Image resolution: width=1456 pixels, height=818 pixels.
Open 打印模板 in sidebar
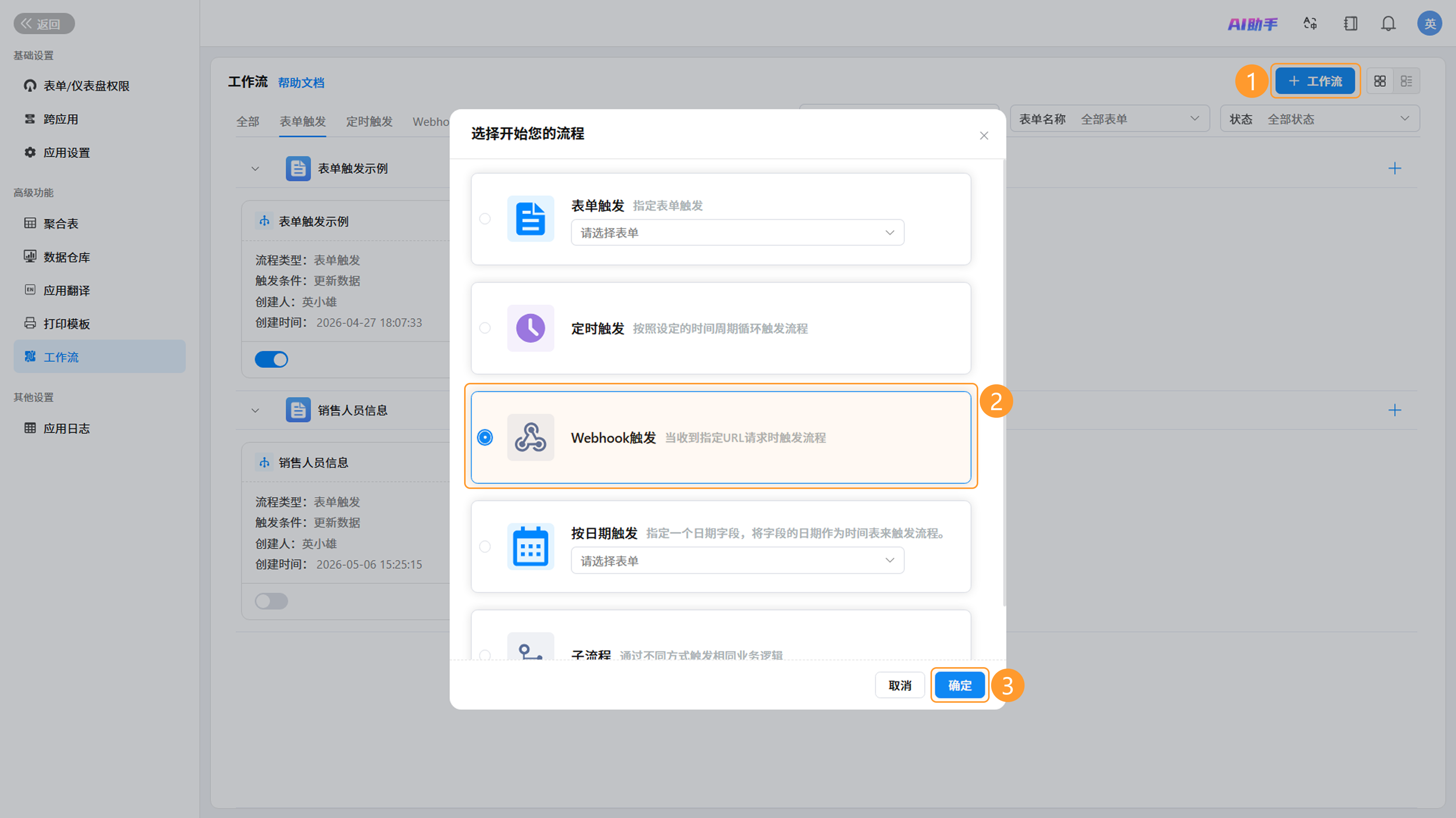coord(99,324)
